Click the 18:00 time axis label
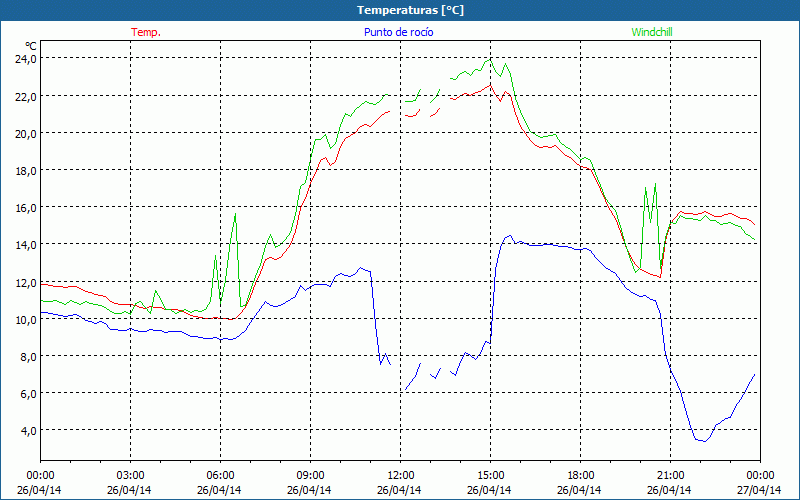The image size is (800, 500). [x=580, y=476]
